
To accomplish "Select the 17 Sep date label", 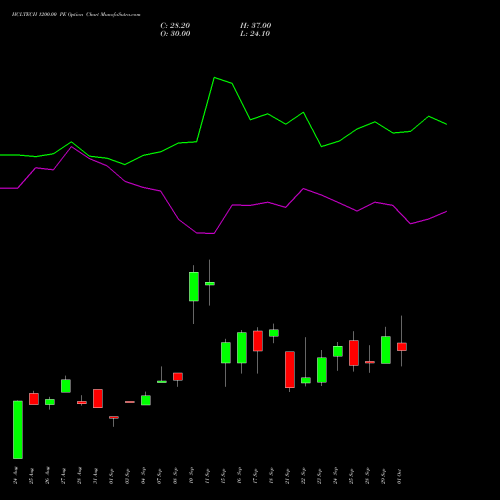I will [x=256, y=476].
